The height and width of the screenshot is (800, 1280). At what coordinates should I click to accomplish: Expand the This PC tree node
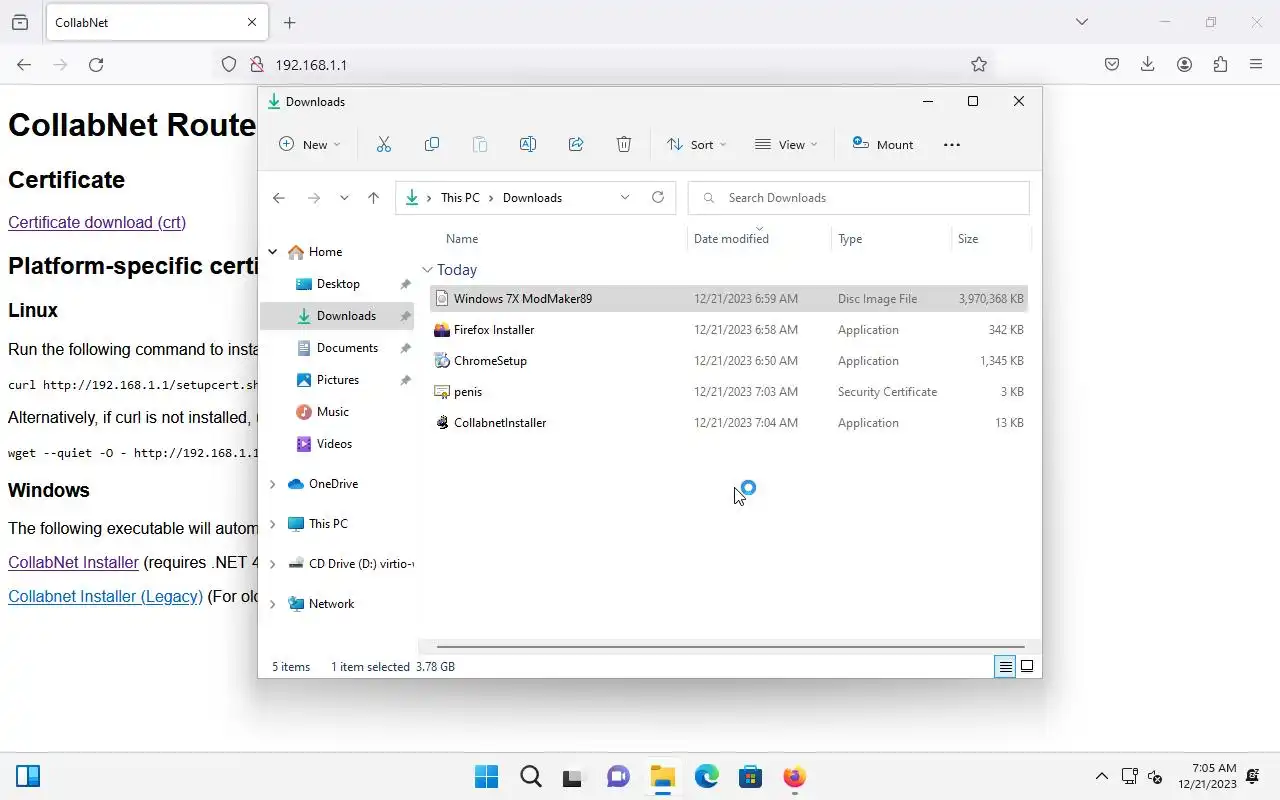(273, 524)
